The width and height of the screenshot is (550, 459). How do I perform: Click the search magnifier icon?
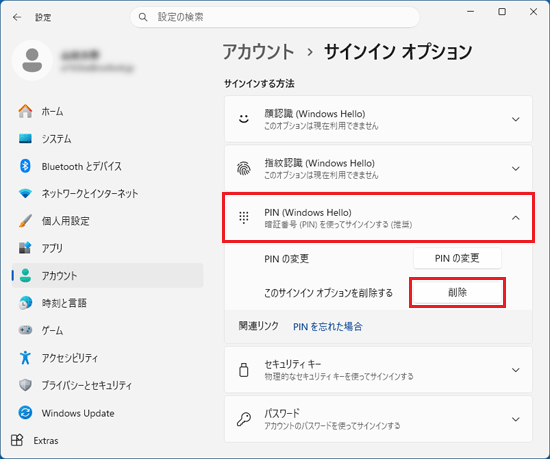coord(143,17)
